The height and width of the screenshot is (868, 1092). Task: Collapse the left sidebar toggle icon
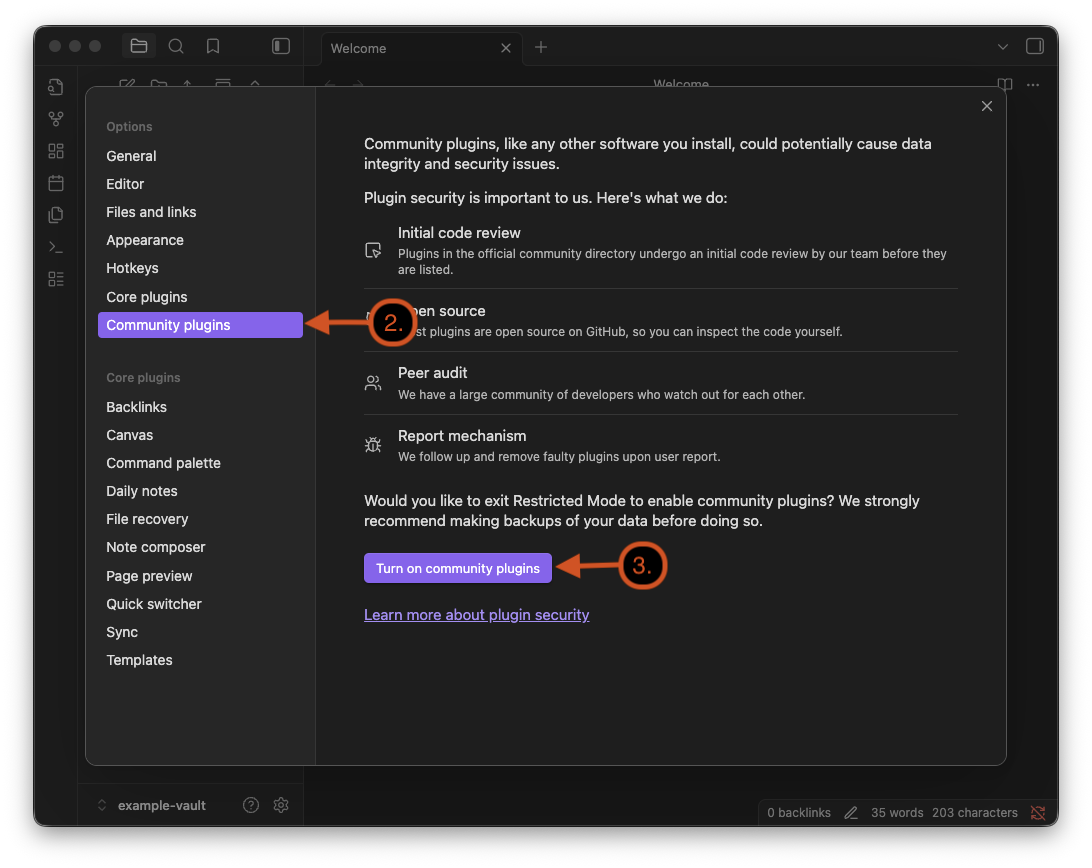pyautogui.click(x=281, y=46)
